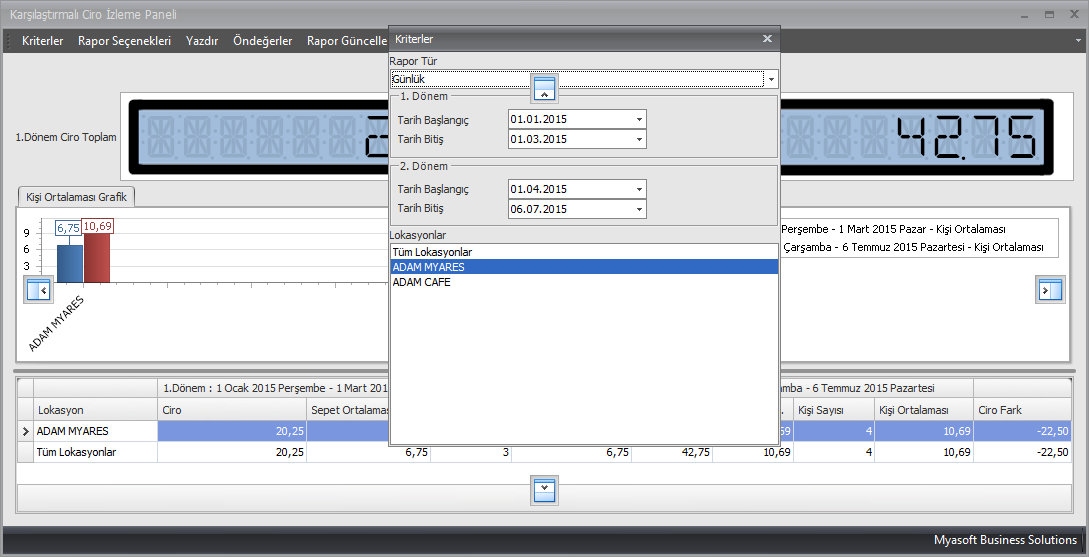Viewport: 1089px width, 557px height.
Task: Select Tüm Lokasyonlar in the list
Action: click(584, 252)
